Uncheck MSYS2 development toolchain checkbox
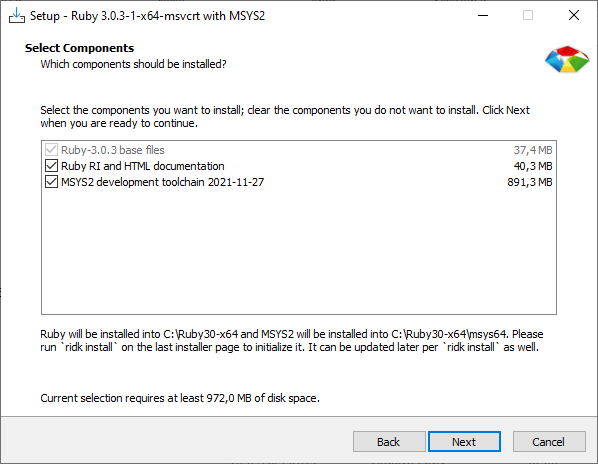This screenshot has height=464, width=598. click(51, 182)
